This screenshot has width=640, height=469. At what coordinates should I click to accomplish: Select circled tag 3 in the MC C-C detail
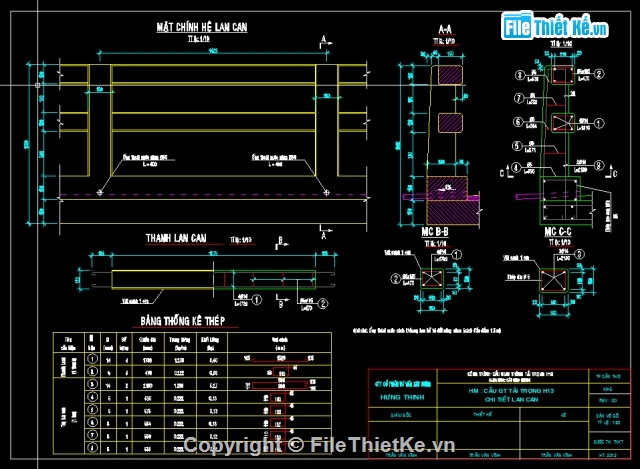(580, 255)
